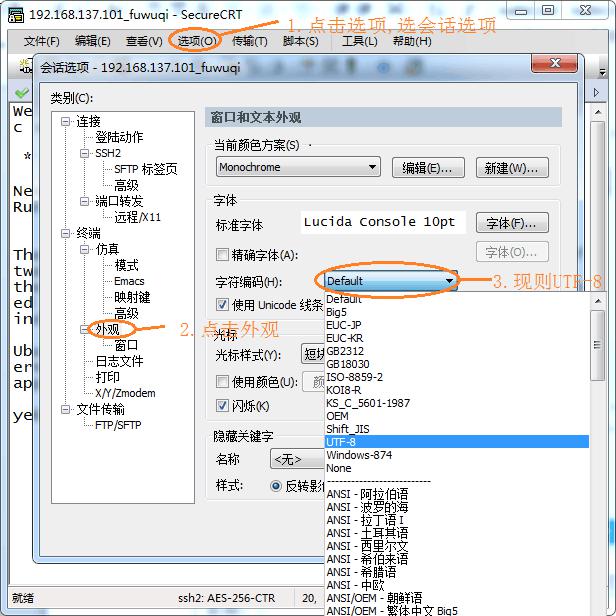Close the 会话选项 dialog
The height and width of the screenshot is (616, 616).
(554, 63)
